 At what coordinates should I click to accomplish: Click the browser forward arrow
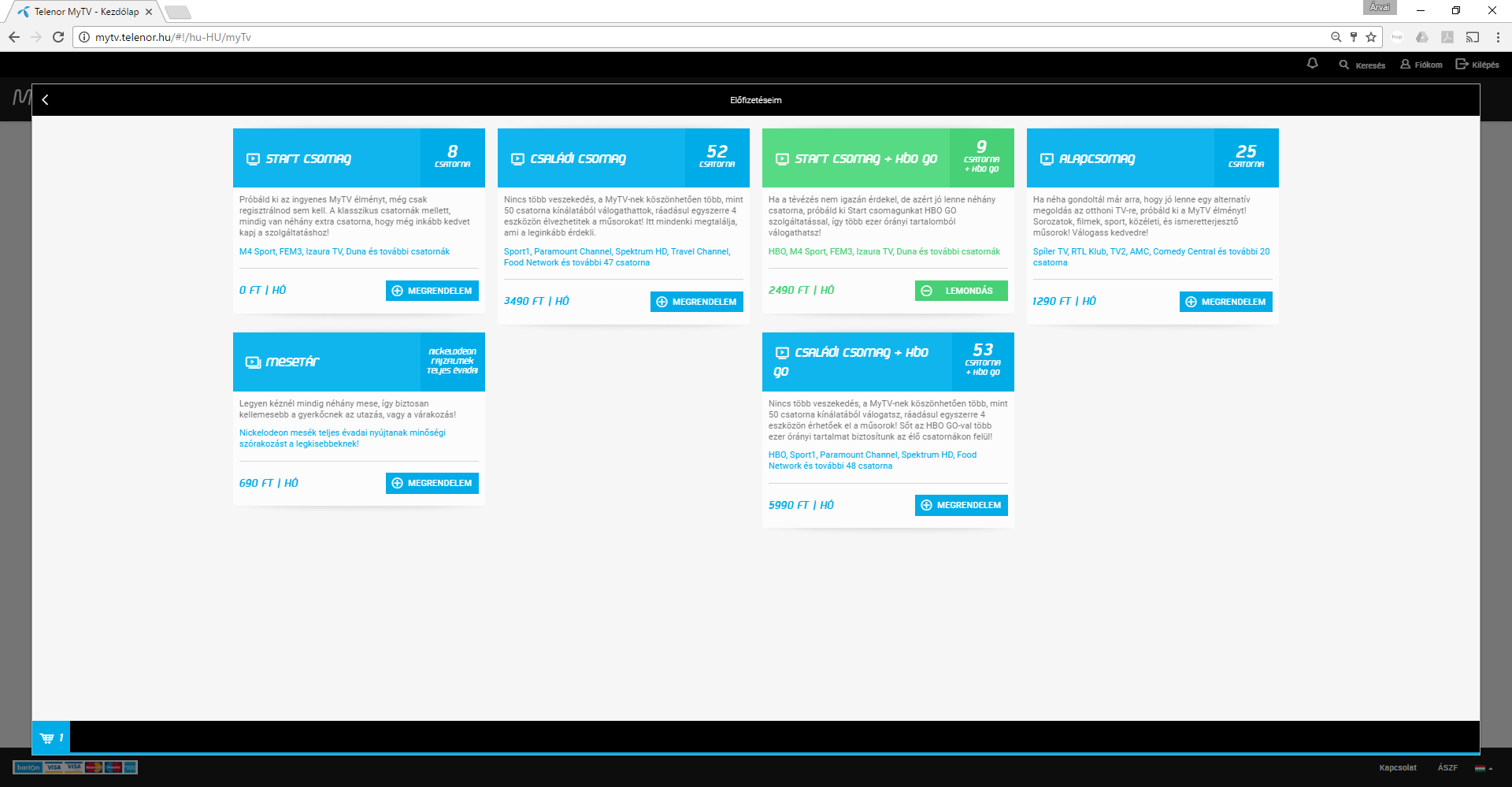[x=36, y=37]
